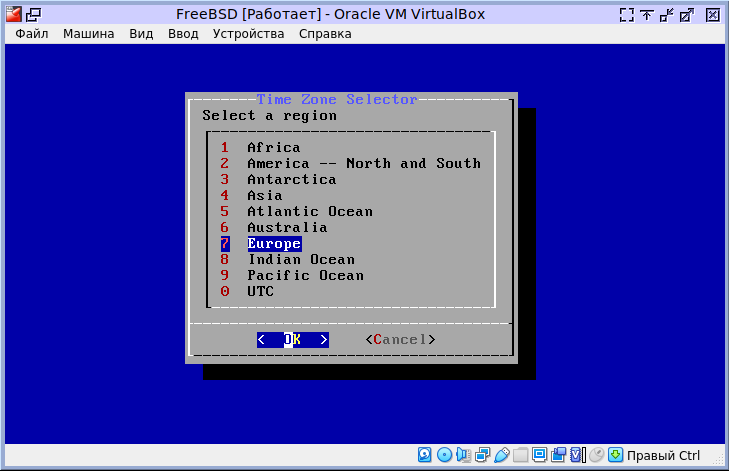The height and width of the screenshot is (471, 729).
Task: Click the USB devices icon
Action: click(x=502, y=455)
